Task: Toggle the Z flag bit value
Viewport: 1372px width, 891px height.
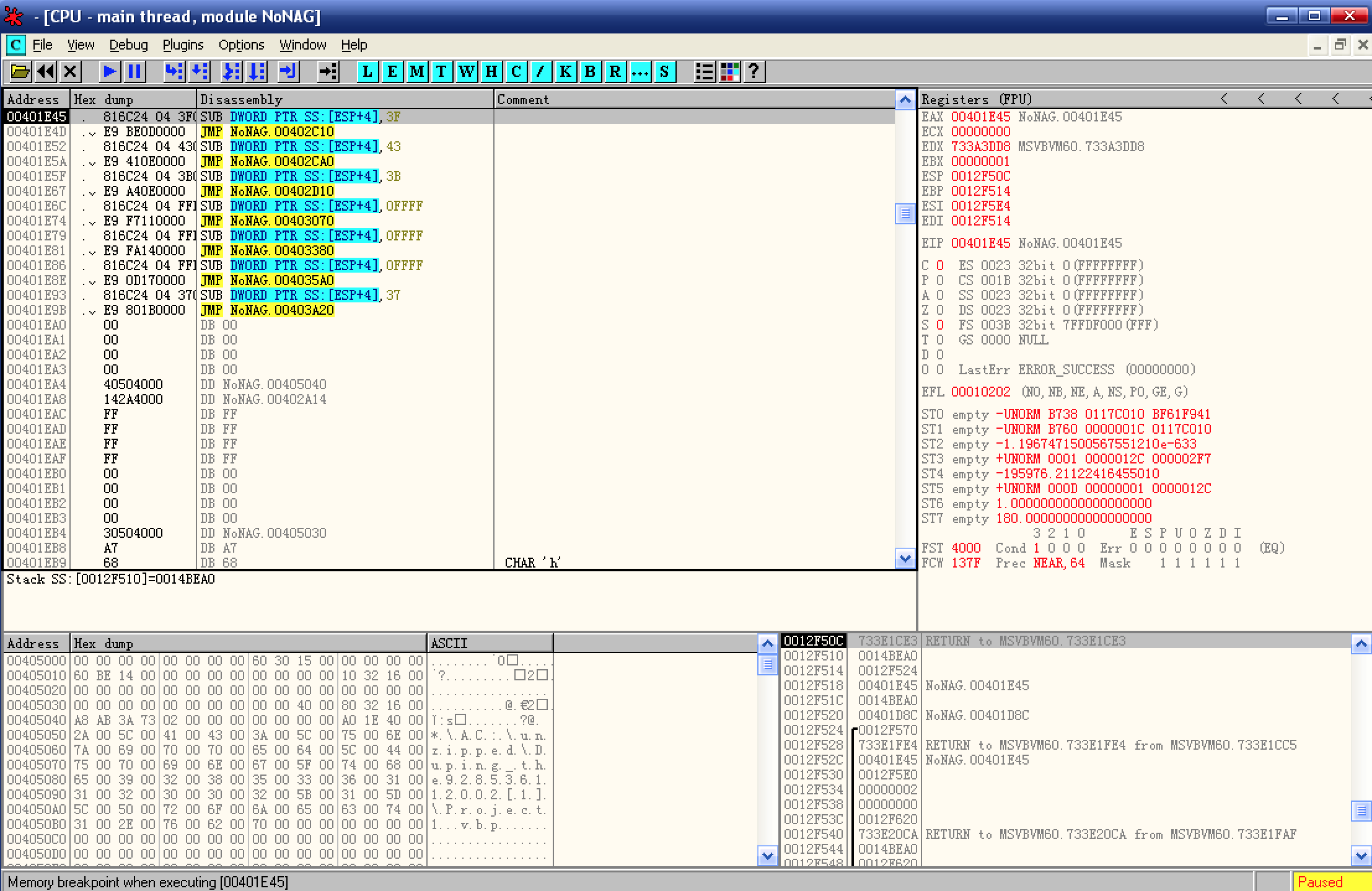Action: [x=940, y=310]
